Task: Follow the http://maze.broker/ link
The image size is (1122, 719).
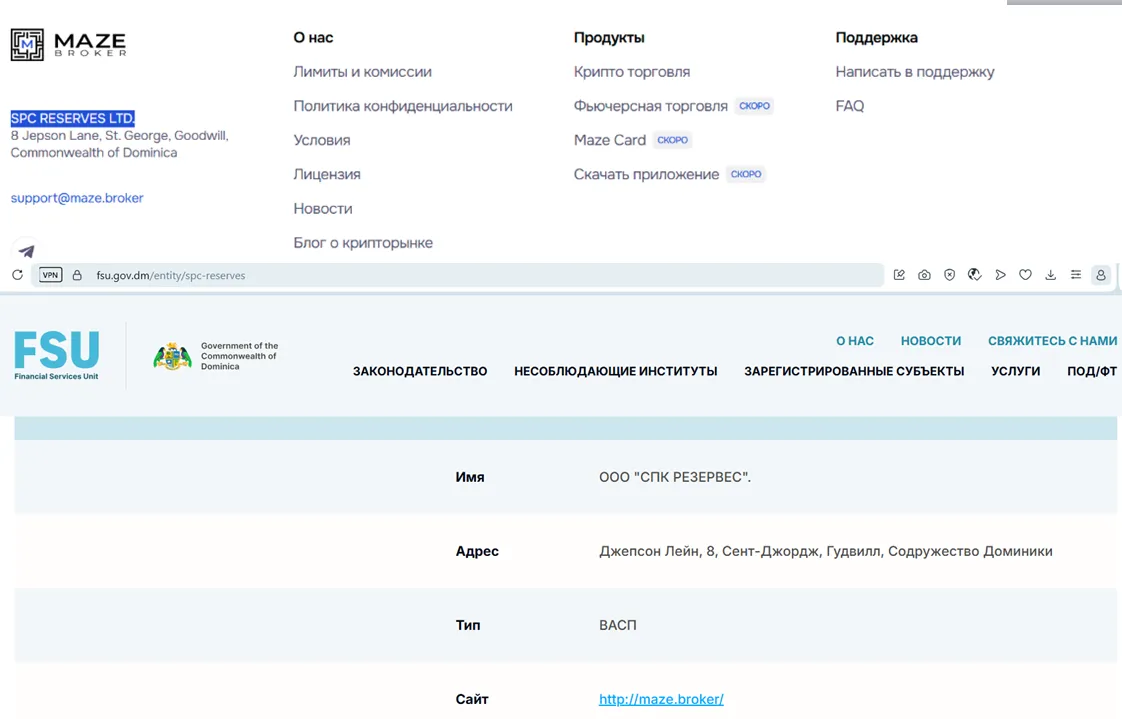Action: (661, 699)
